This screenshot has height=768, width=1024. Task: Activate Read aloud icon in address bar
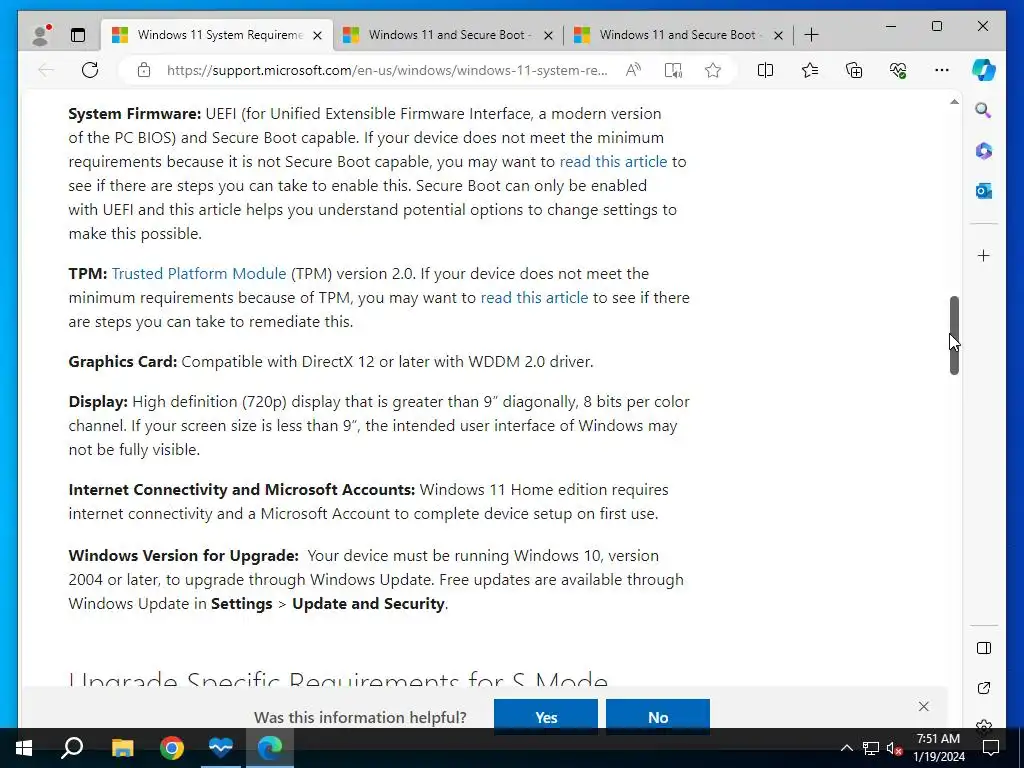pyautogui.click(x=632, y=70)
